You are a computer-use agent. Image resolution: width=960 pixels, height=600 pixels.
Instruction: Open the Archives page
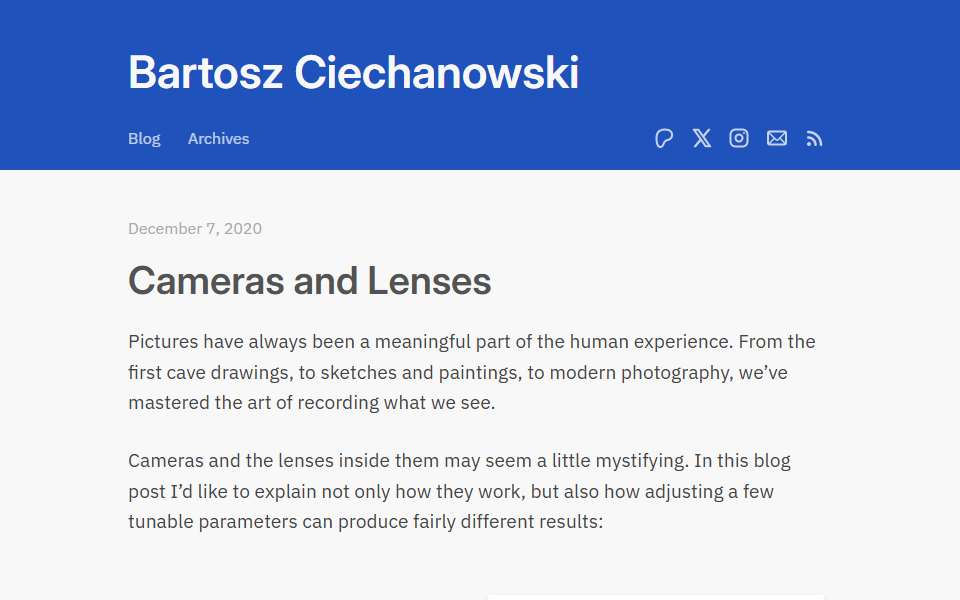pyautogui.click(x=219, y=139)
